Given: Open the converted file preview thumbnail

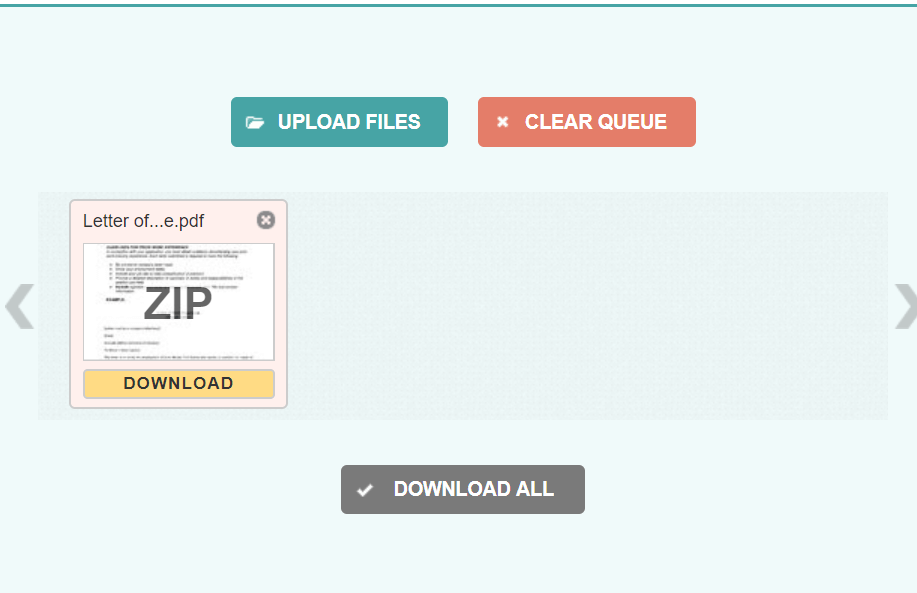Looking at the screenshot, I should click(x=178, y=298).
